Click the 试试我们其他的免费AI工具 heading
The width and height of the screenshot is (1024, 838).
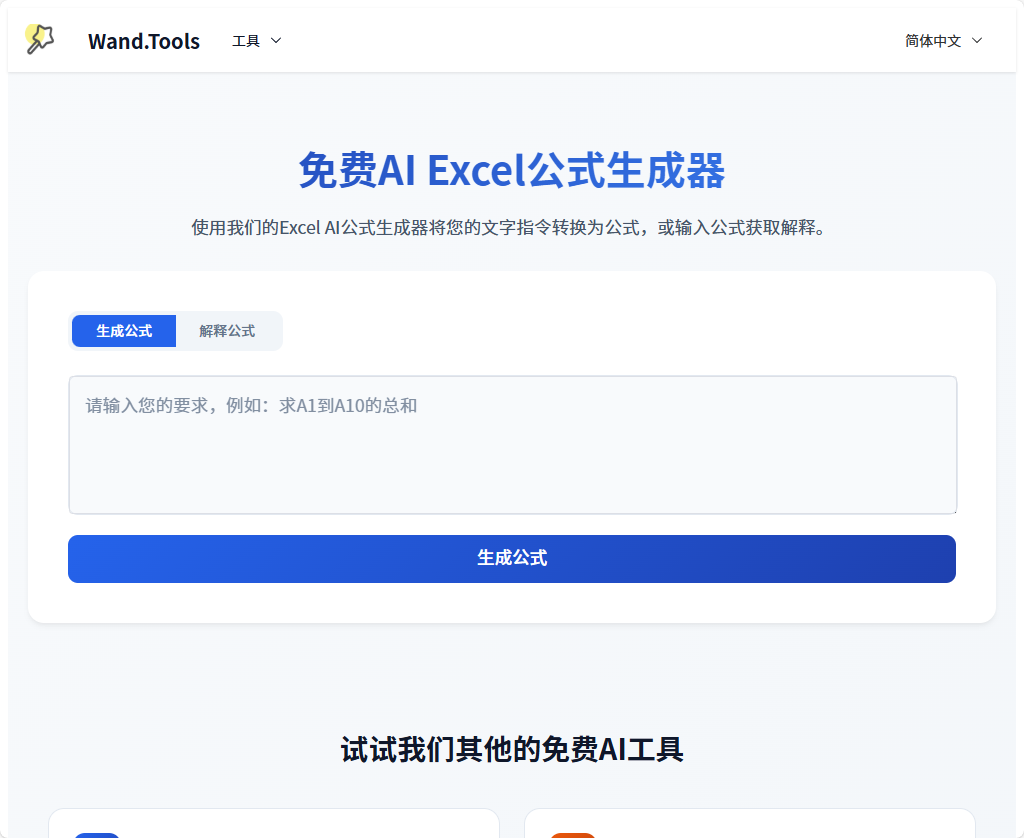click(512, 749)
